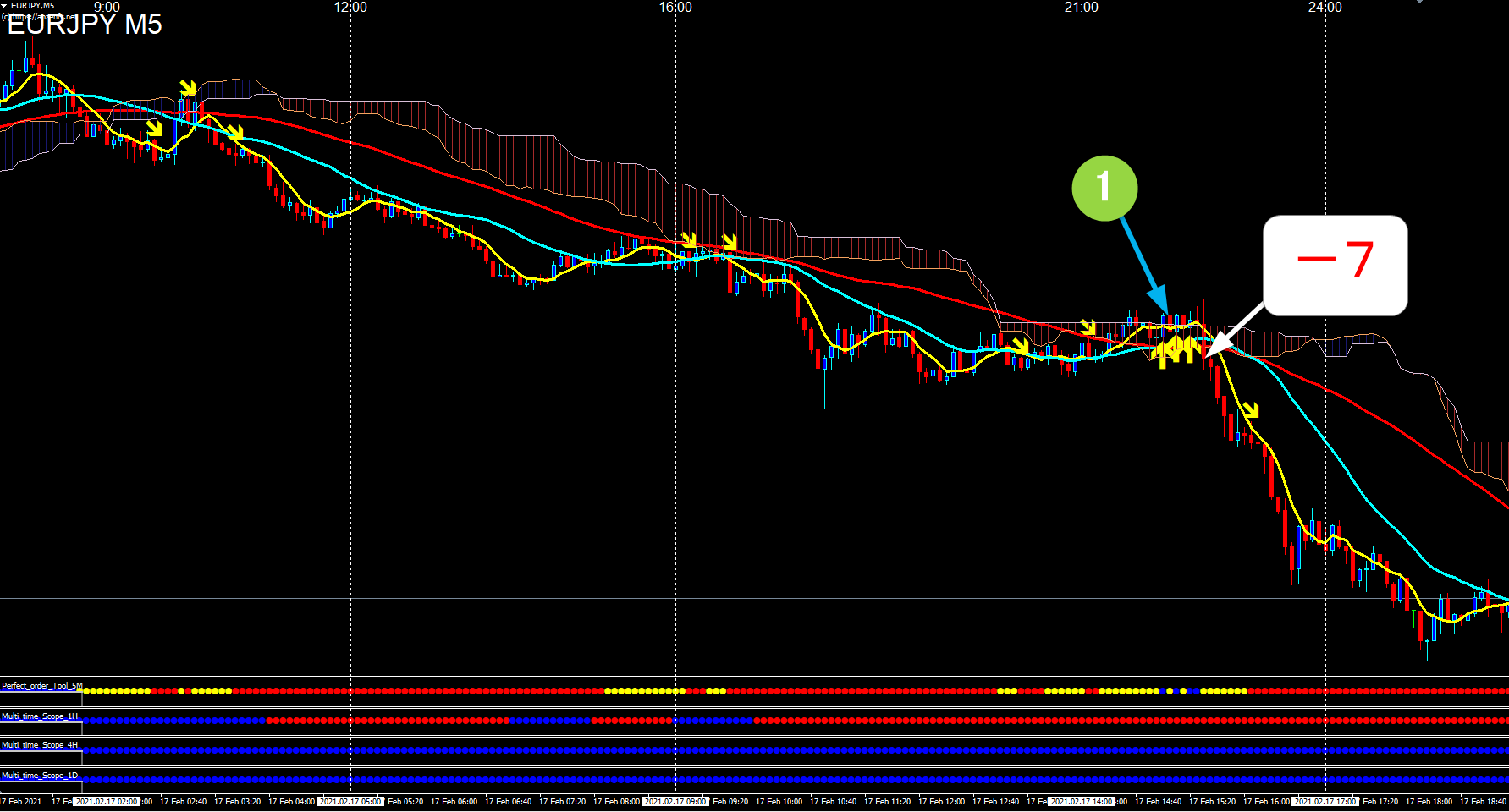Click the 17 Feb 06:40 axis label
This screenshot has width=1509, height=812.
pyautogui.click(x=508, y=801)
